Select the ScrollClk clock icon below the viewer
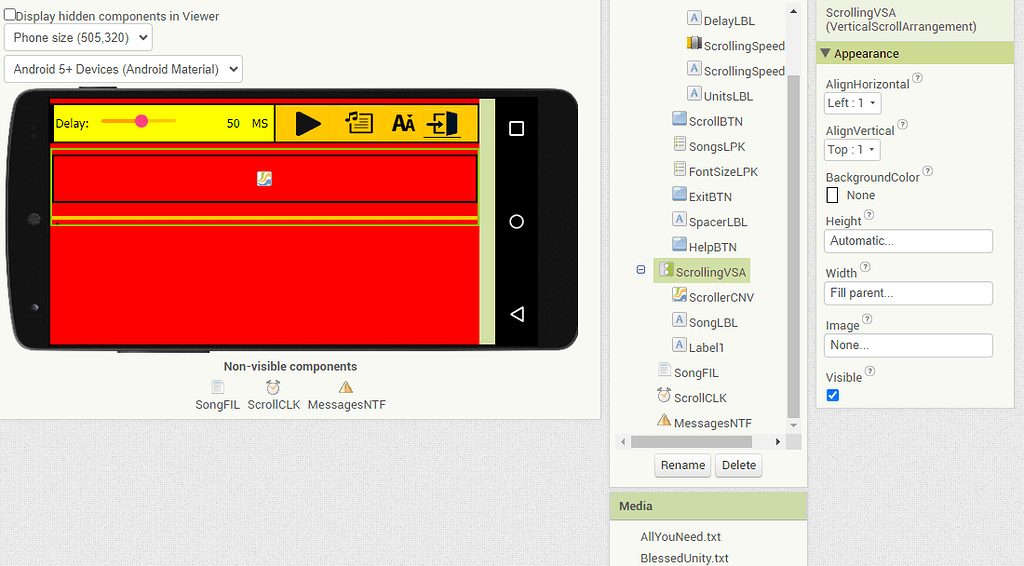 272,387
